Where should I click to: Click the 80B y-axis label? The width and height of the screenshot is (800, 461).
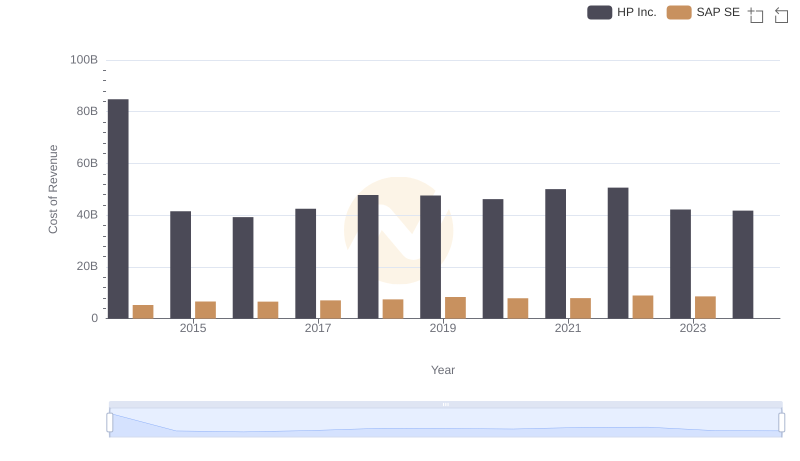coord(87,111)
